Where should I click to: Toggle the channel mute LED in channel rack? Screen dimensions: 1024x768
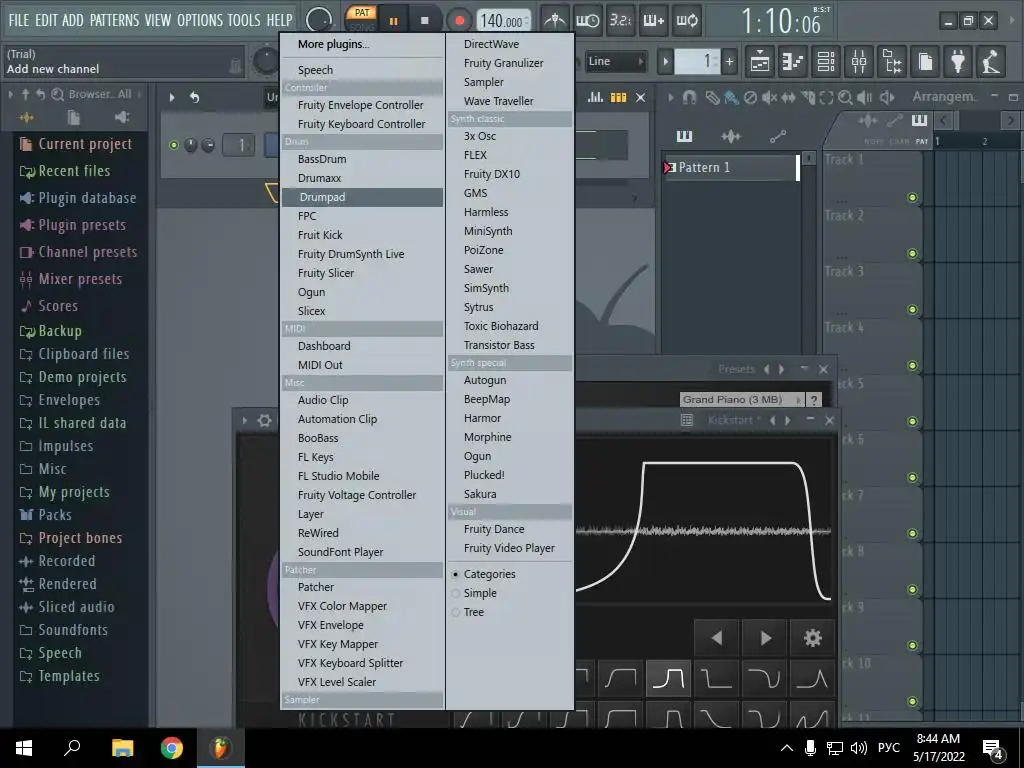pos(174,145)
